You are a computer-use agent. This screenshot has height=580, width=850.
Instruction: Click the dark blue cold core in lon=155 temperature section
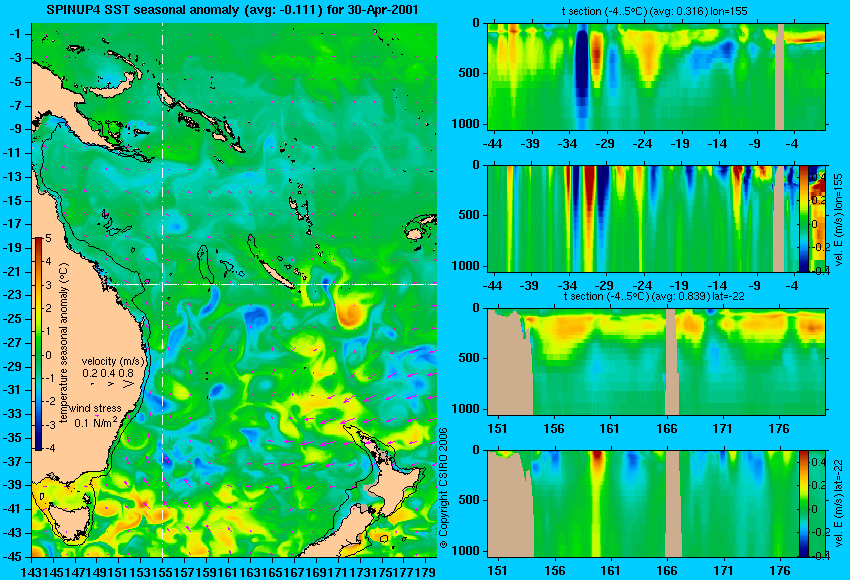[x=581, y=65]
